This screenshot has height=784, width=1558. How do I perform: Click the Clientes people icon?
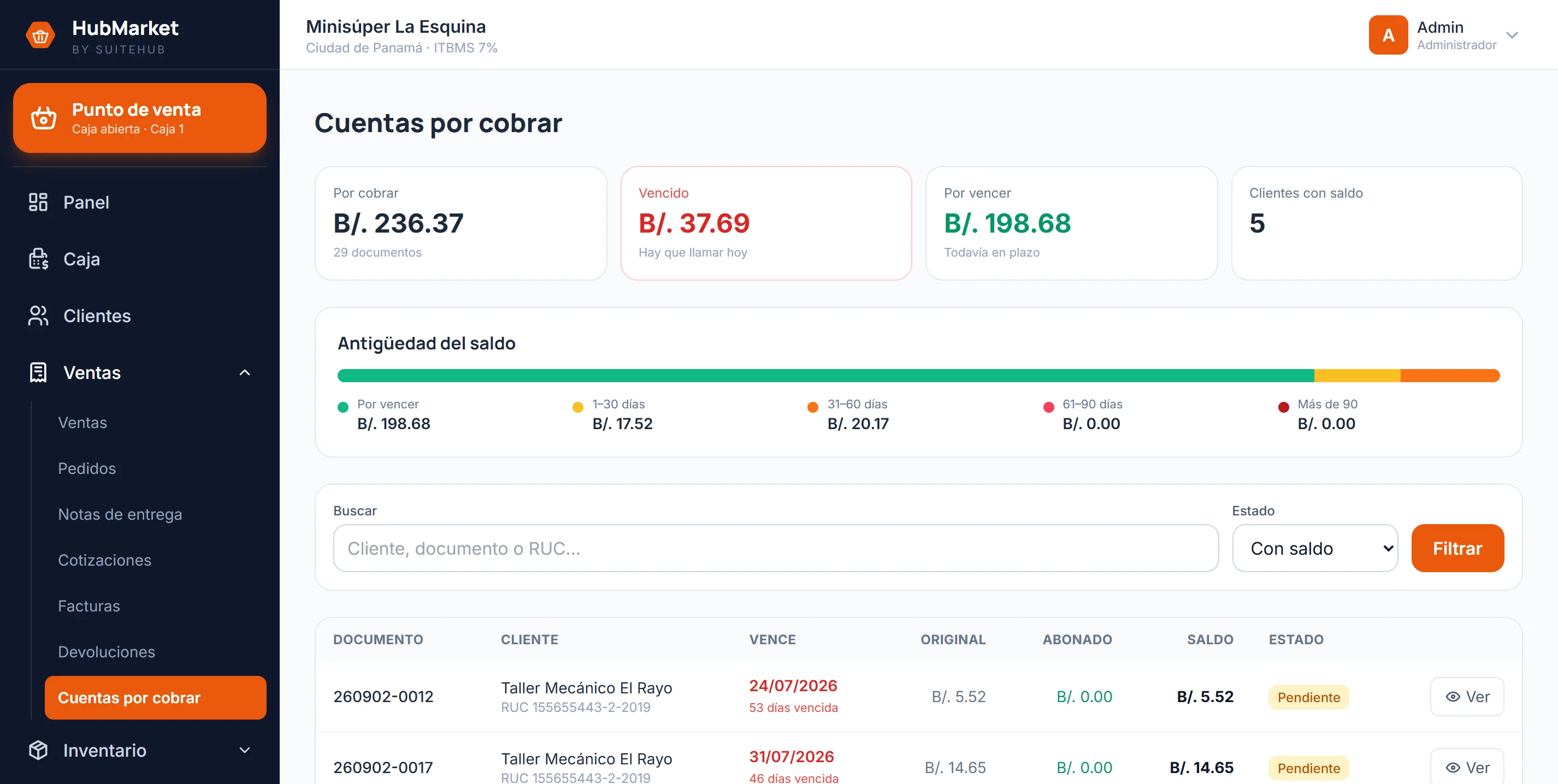click(38, 316)
